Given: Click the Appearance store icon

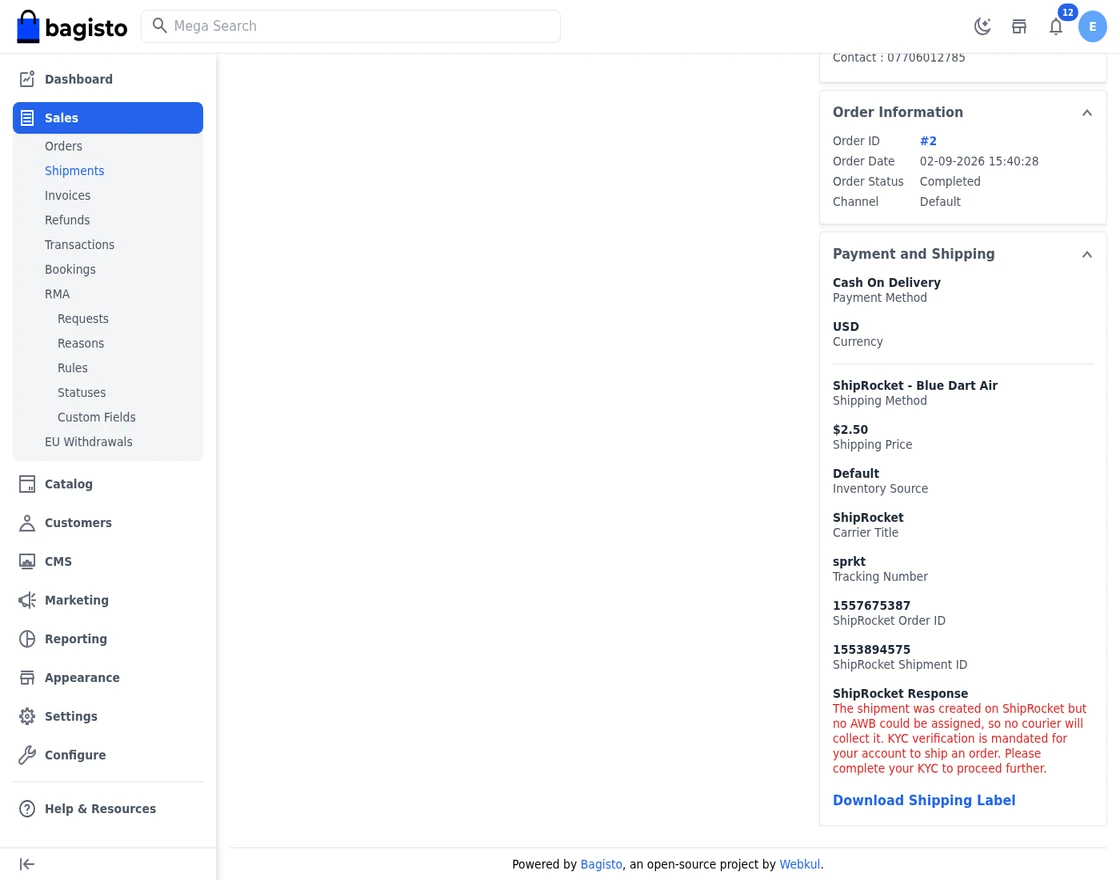Looking at the screenshot, I should pos(27,678).
